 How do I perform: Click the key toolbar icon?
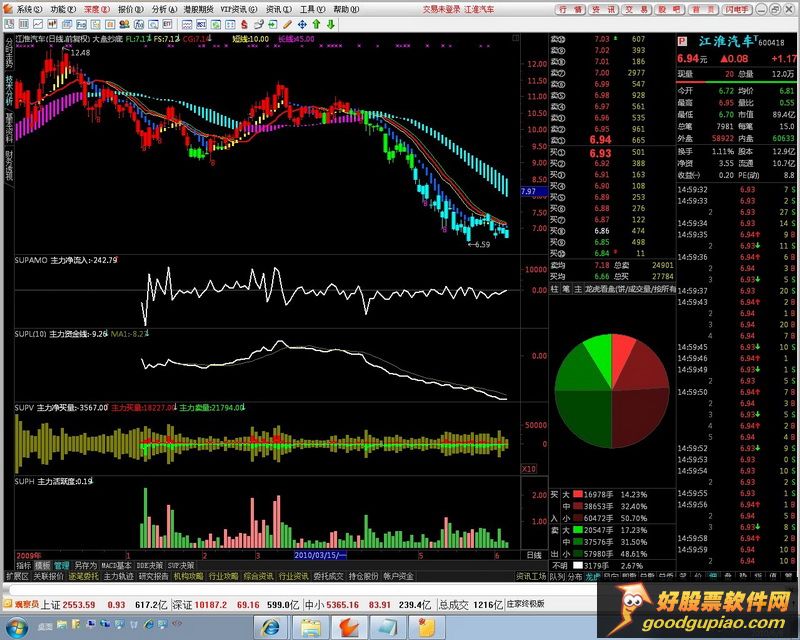click(x=259, y=24)
